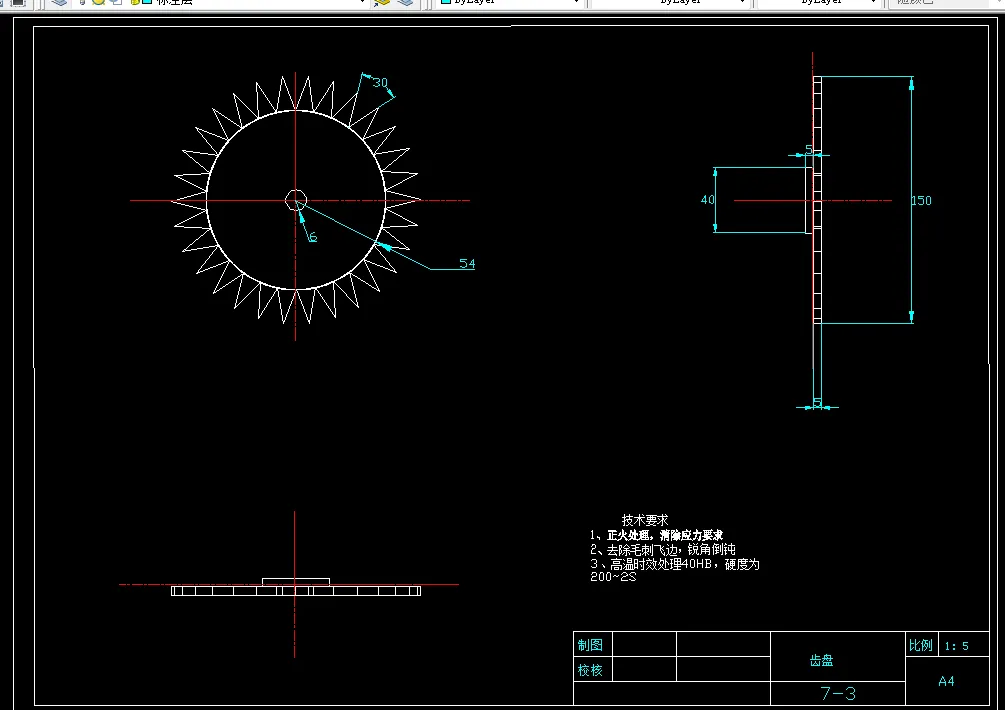Select note line 1、正火处理
Viewport: 1005px width, 710px height.
656,535
